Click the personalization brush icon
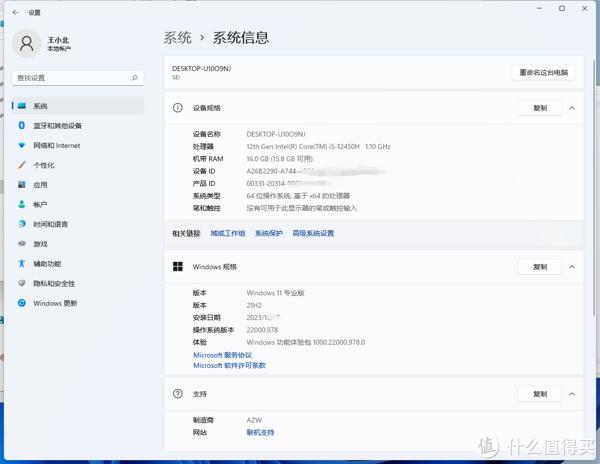 [22, 165]
